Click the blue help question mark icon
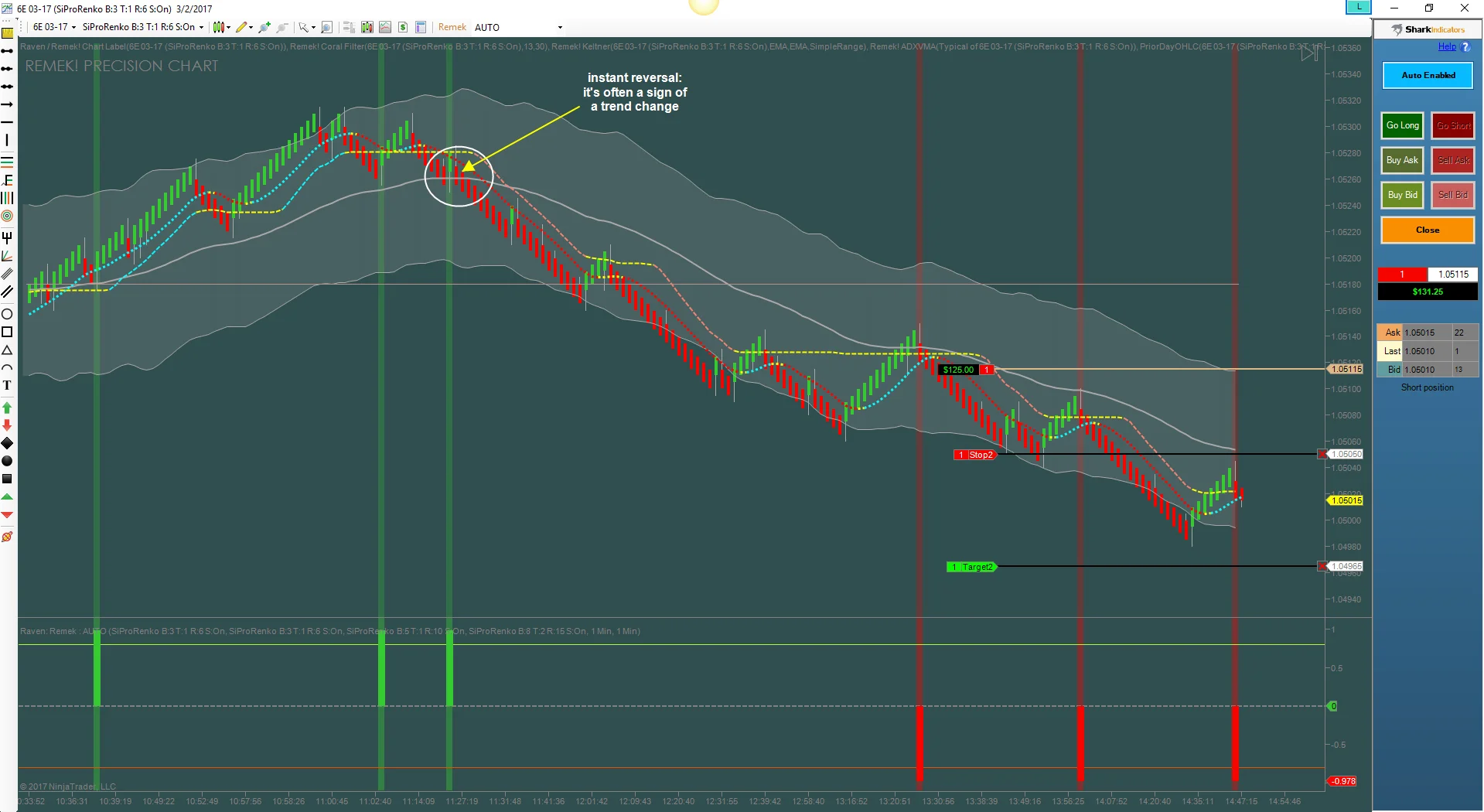Image resolution: width=1484 pixels, height=812 pixels. (1465, 47)
